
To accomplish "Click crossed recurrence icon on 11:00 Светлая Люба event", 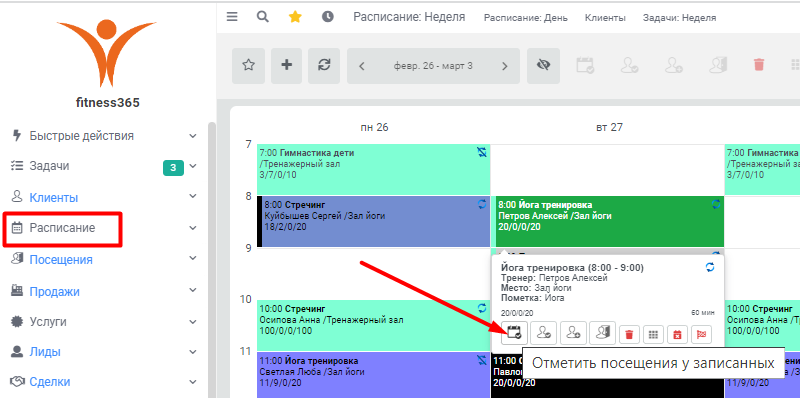I will (x=482, y=360).
